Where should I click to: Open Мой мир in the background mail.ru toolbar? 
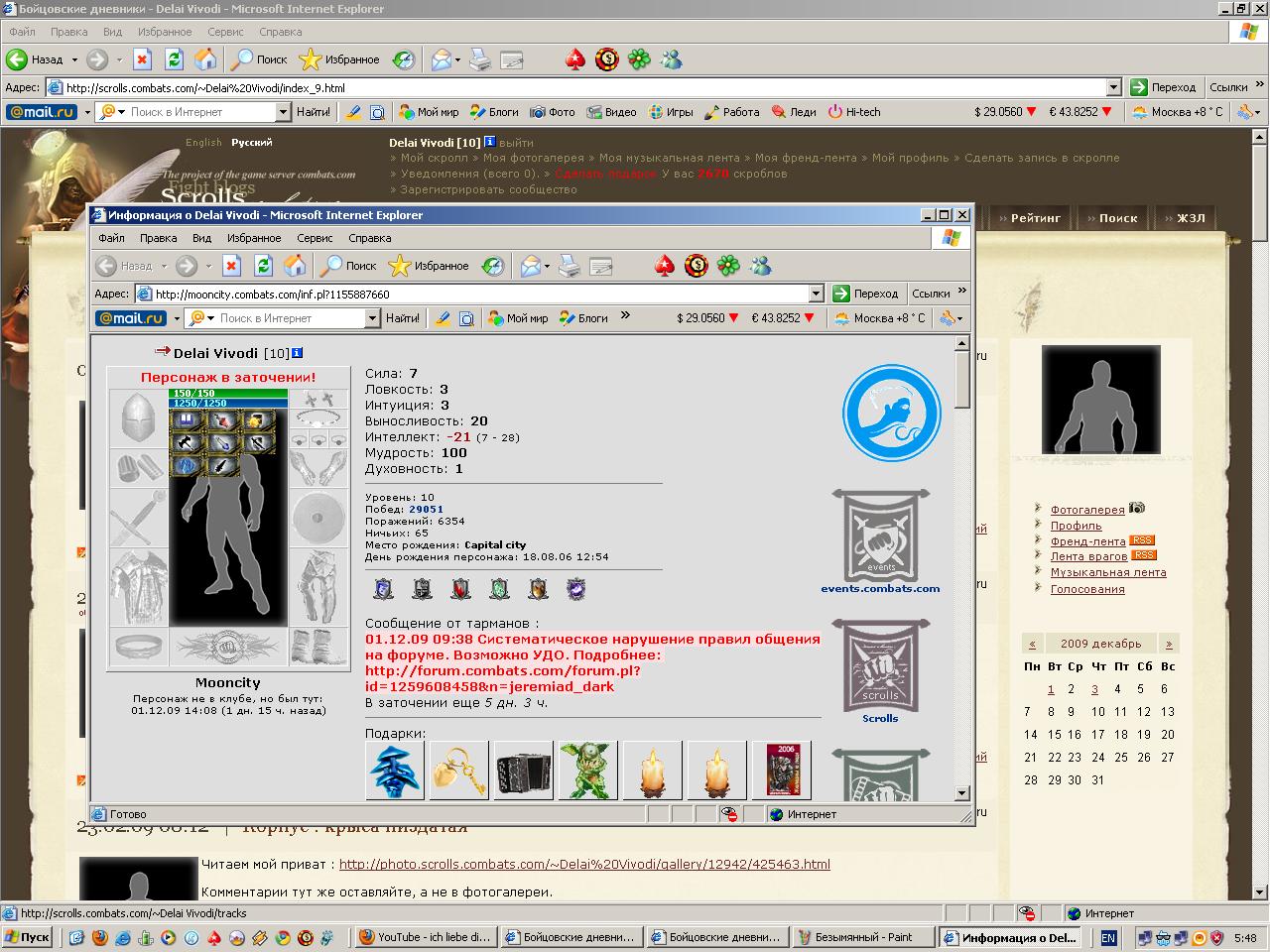[x=430, y=112]
